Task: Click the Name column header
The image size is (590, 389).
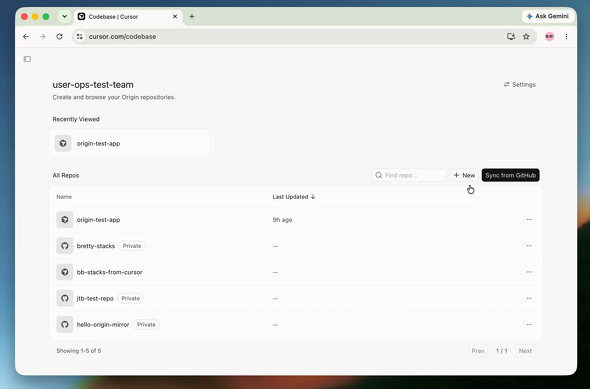Action: tap(64, 197)
